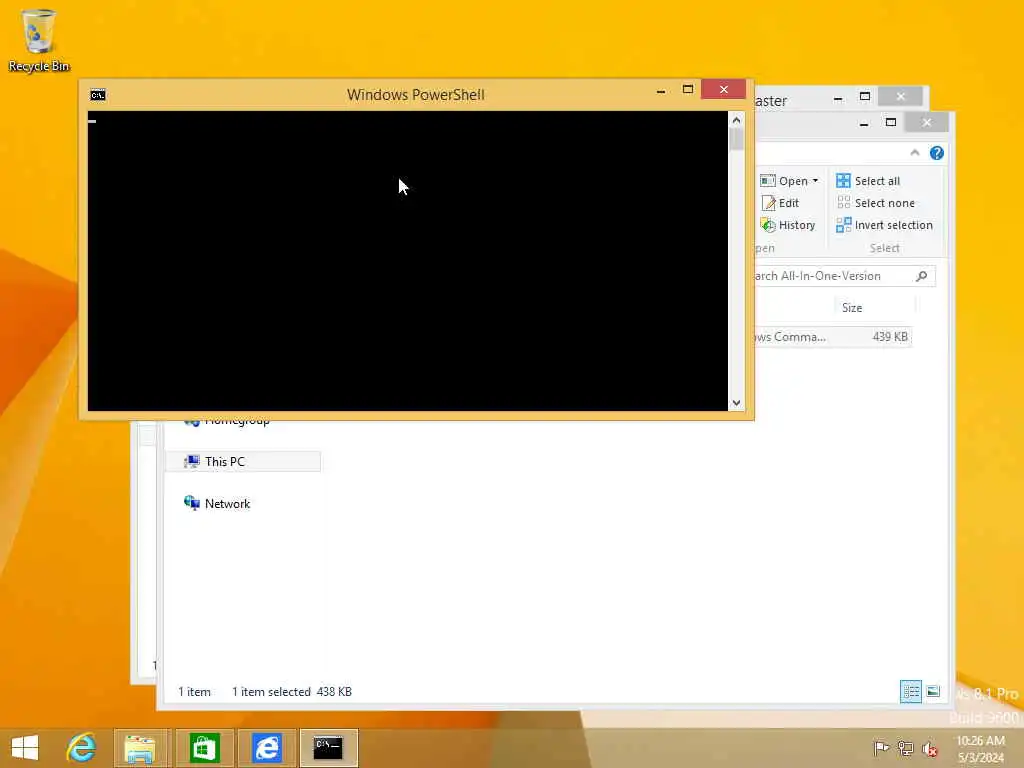Minimize the front File Explorer window
Screen dimensions: 1024x768
[x=864, y=123]
